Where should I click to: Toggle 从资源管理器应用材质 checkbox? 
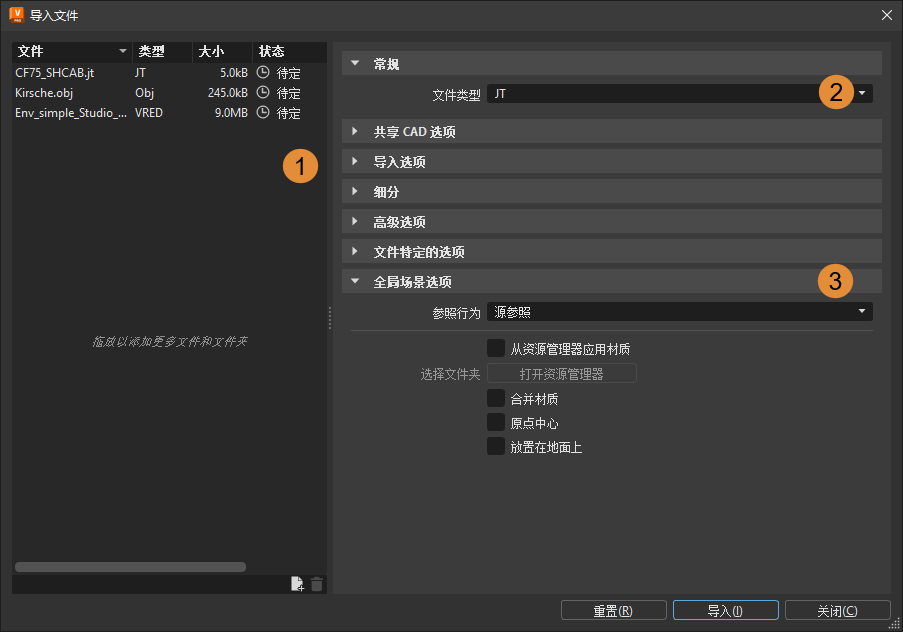point(496,347)
